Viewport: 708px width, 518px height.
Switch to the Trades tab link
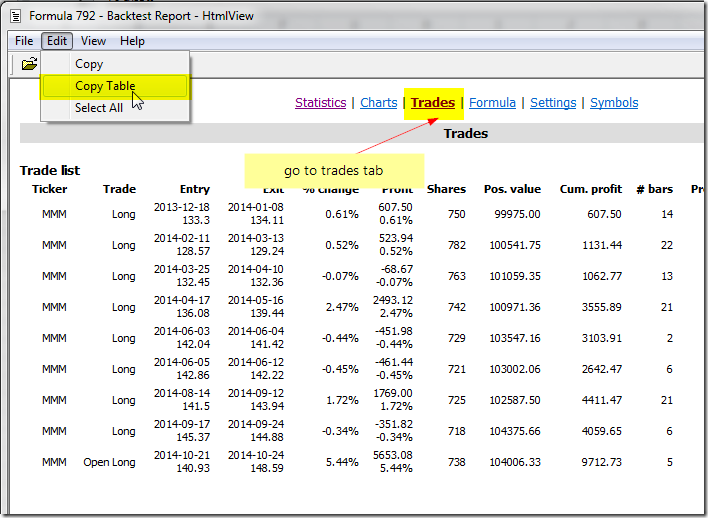[x=432, y=103]
